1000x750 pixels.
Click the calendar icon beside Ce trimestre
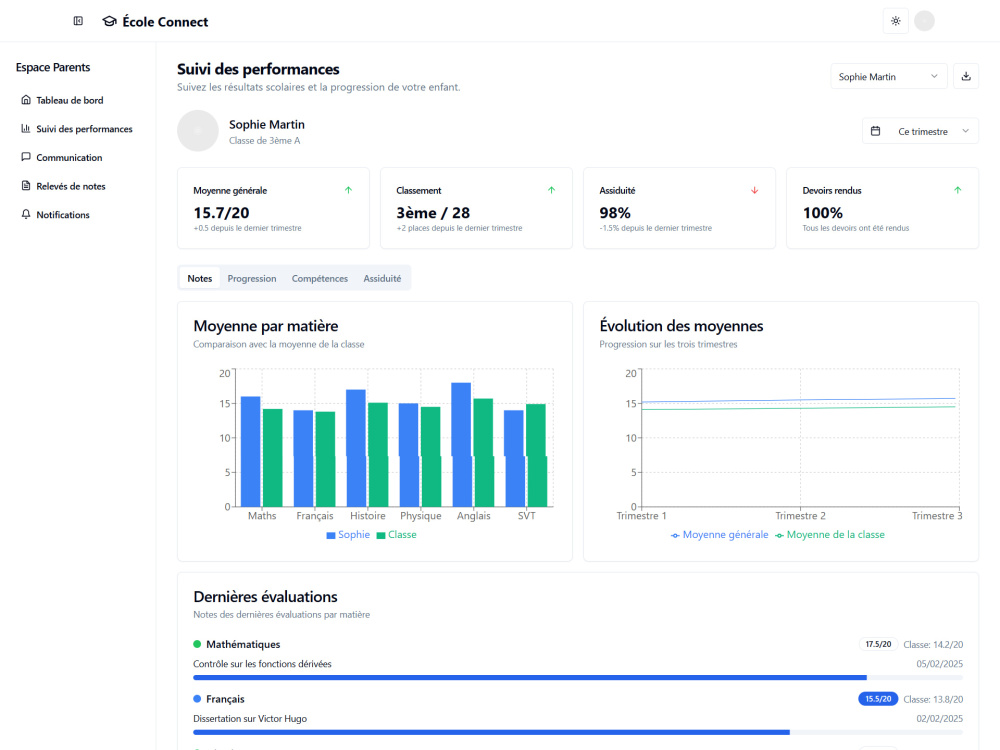[x=876, y=131]
